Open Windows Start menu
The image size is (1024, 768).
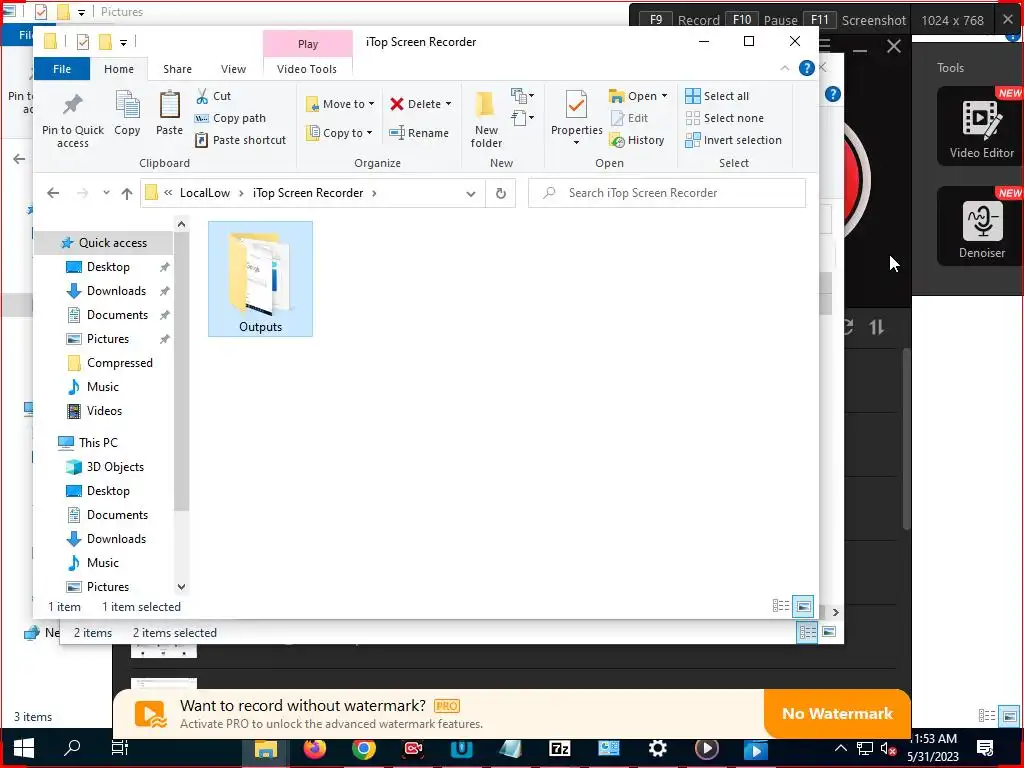[24, 748]
